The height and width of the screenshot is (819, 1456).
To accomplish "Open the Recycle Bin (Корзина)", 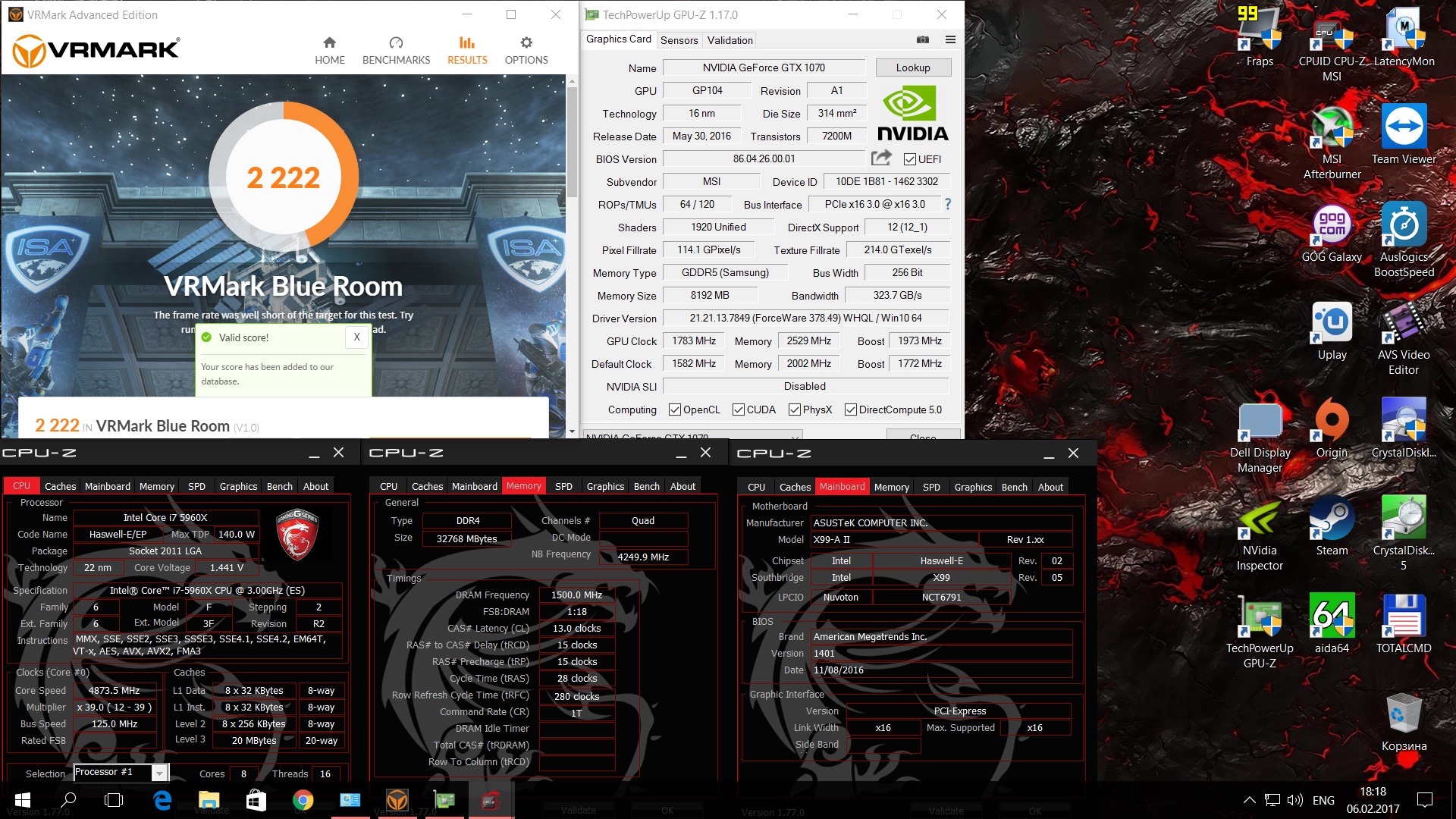I will 1404,722.
